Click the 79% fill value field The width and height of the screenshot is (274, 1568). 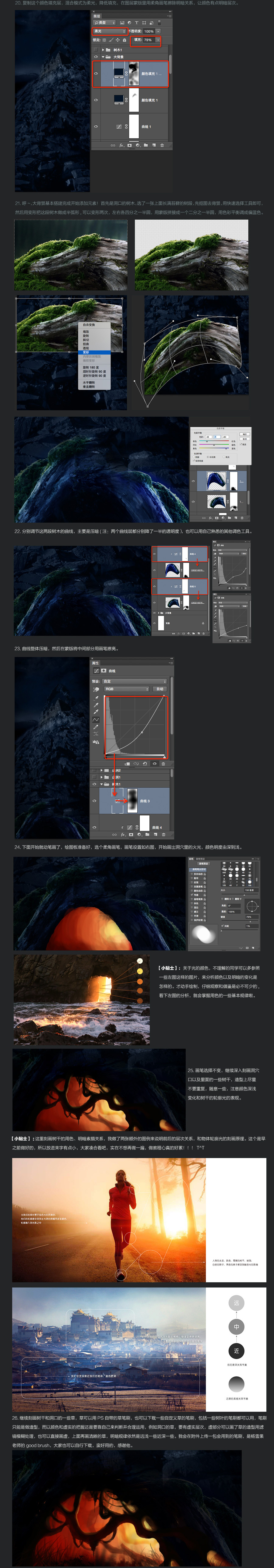pos(149,40)
